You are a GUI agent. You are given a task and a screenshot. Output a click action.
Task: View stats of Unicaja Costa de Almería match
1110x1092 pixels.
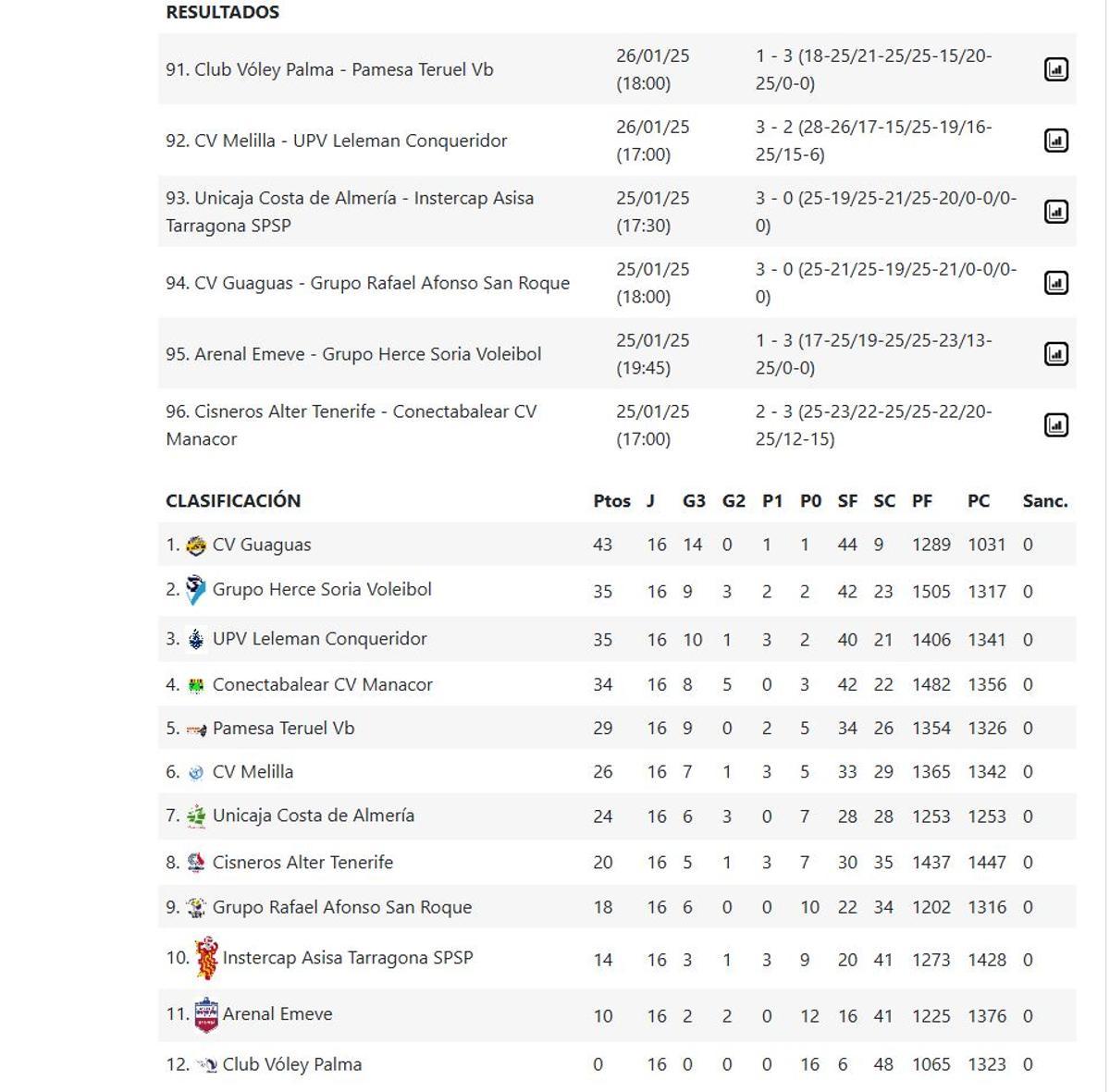point(1057,210)
